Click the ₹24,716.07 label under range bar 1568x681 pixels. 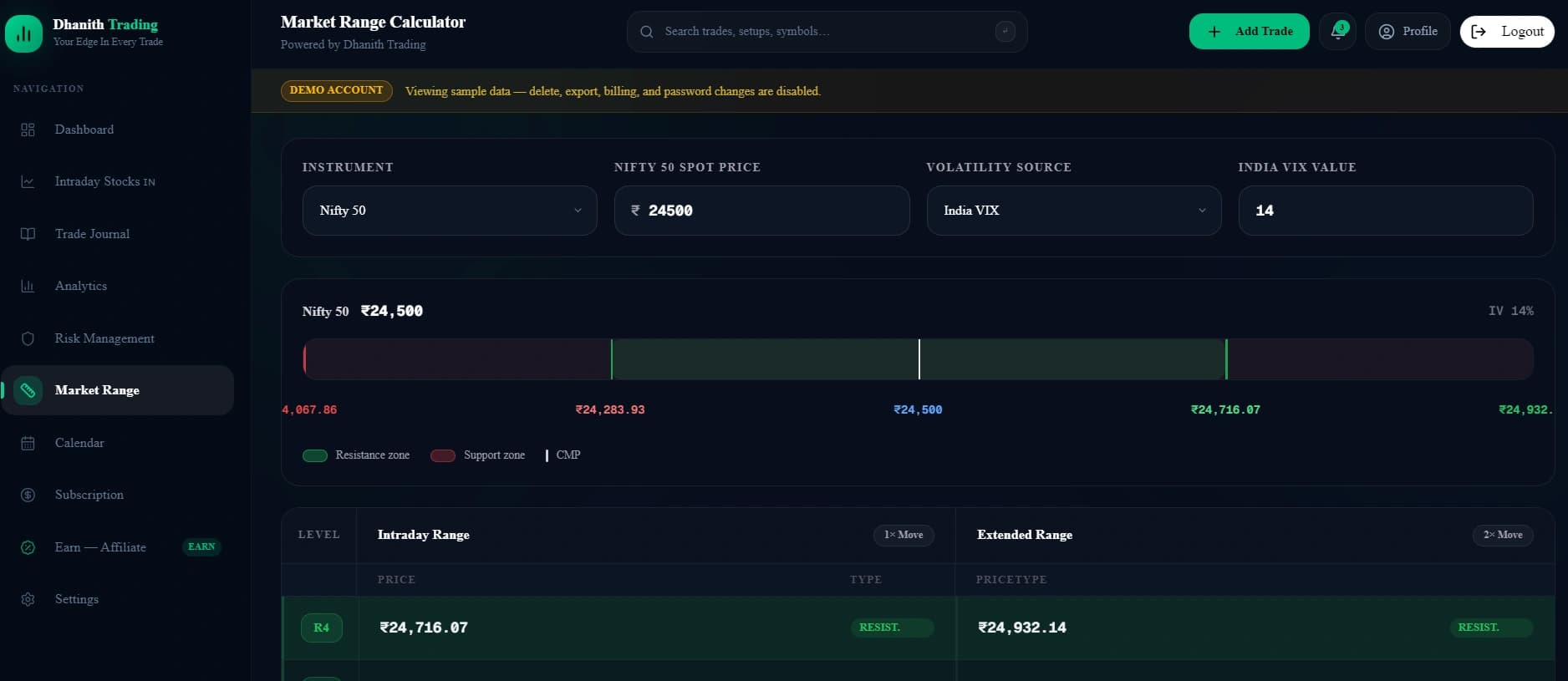point(1225,410)
